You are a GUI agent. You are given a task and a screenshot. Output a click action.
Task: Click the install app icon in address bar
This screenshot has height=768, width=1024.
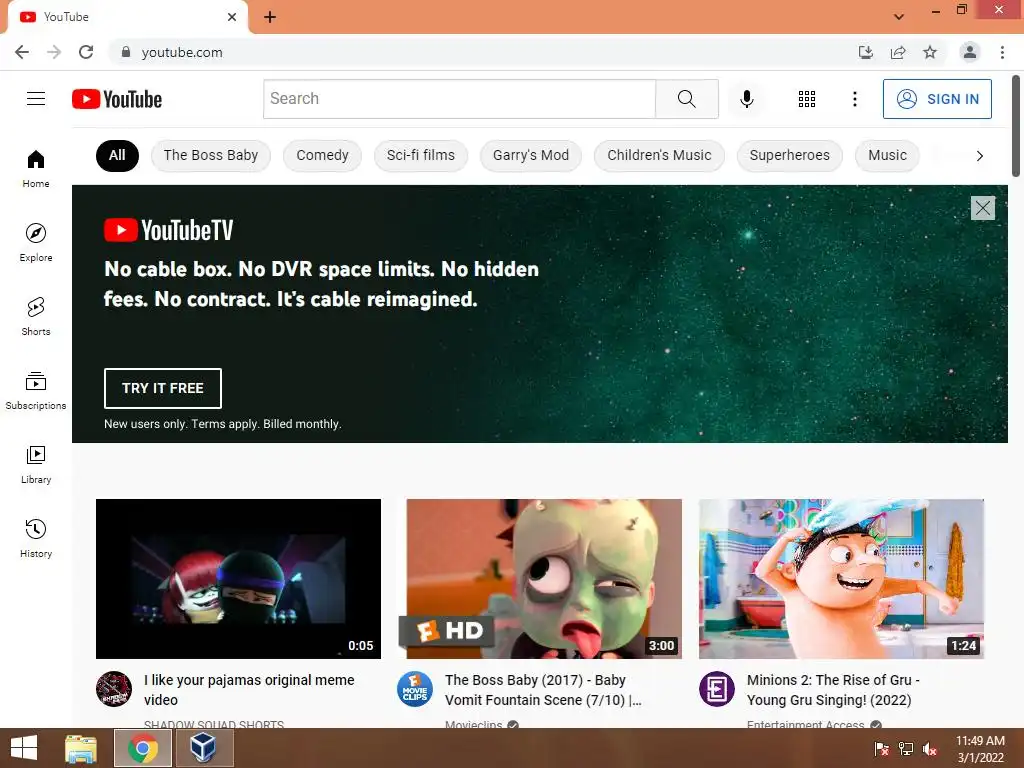[865, 52]
